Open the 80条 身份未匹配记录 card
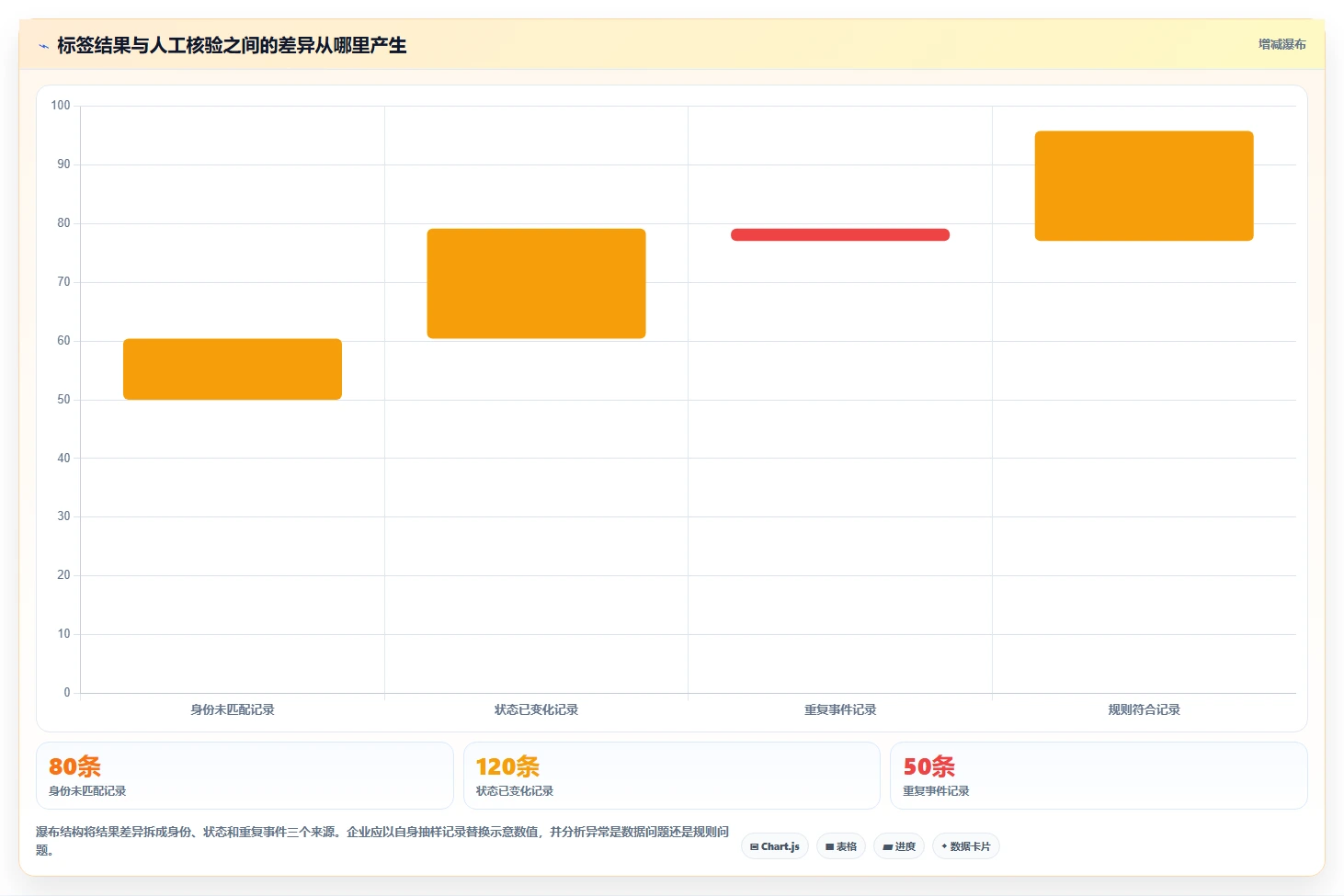This screenshot has width=1344, height=896. point(245,776)
